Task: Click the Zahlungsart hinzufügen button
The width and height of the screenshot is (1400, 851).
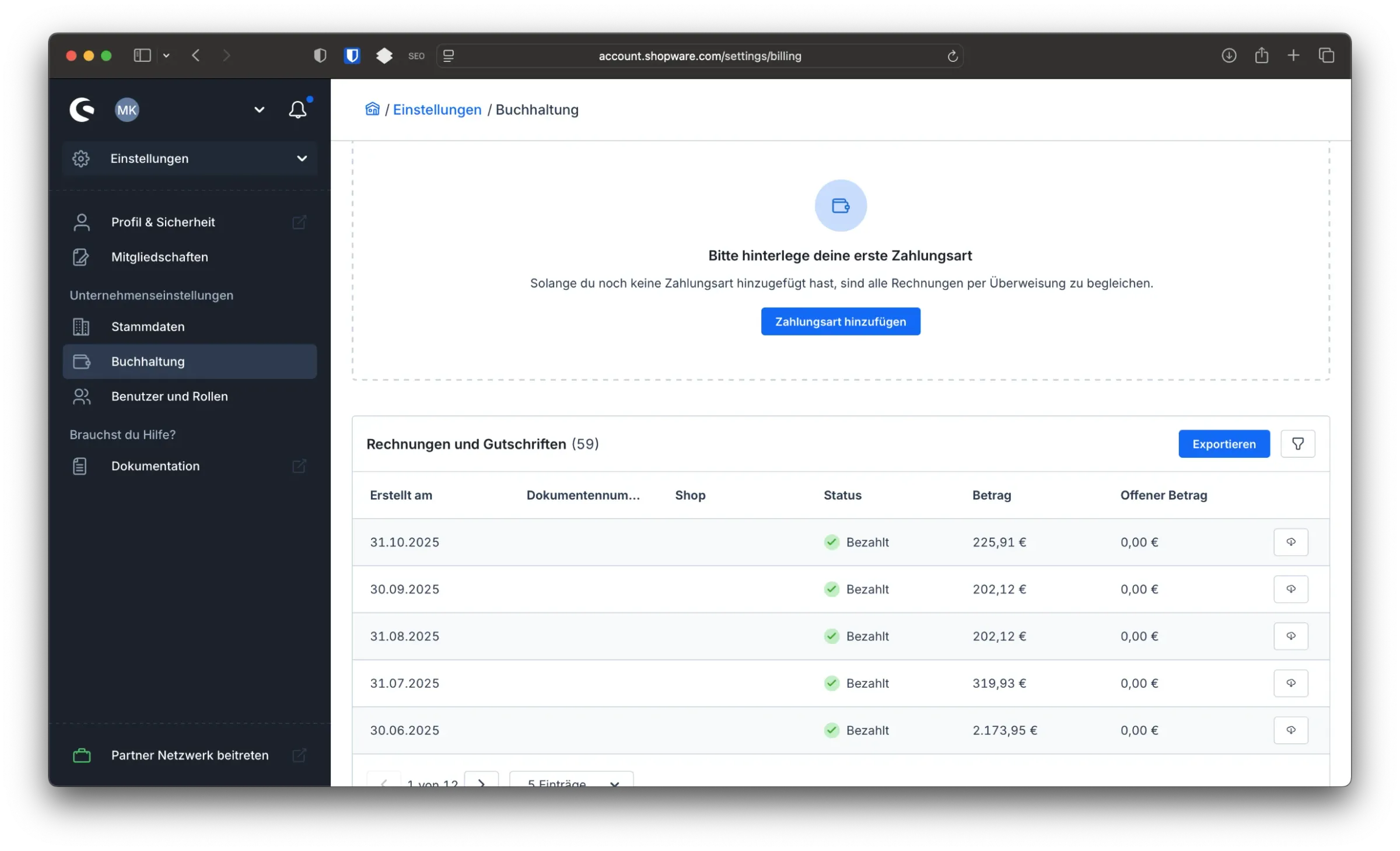Action: pos(840,321)
